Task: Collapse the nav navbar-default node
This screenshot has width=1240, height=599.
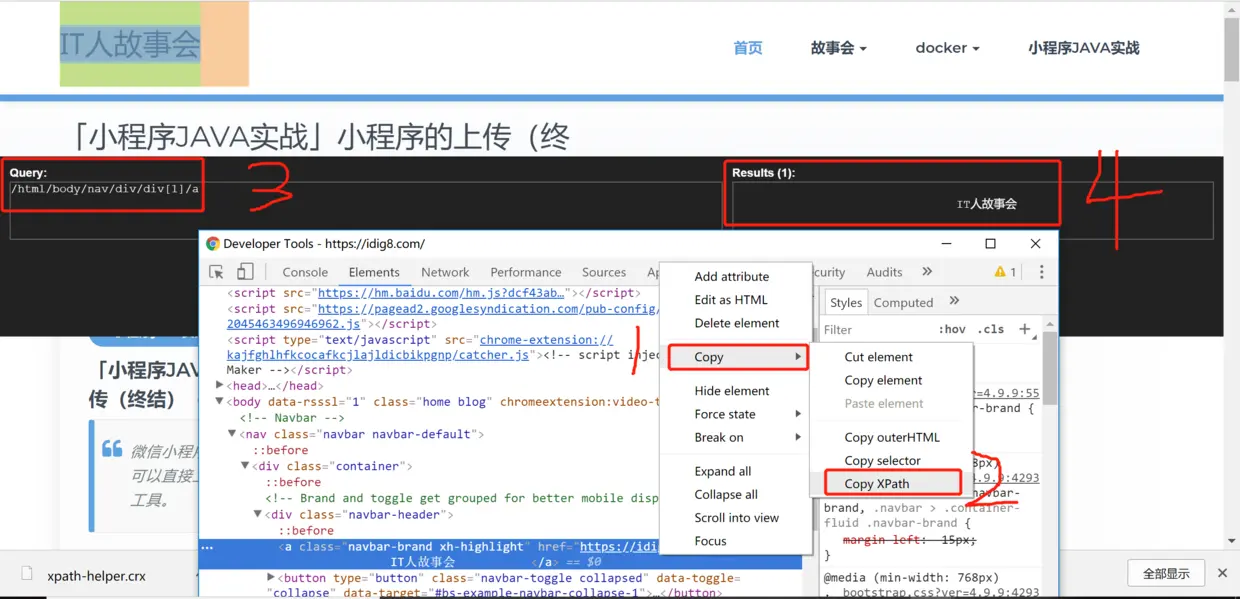Action: (233, 434)
